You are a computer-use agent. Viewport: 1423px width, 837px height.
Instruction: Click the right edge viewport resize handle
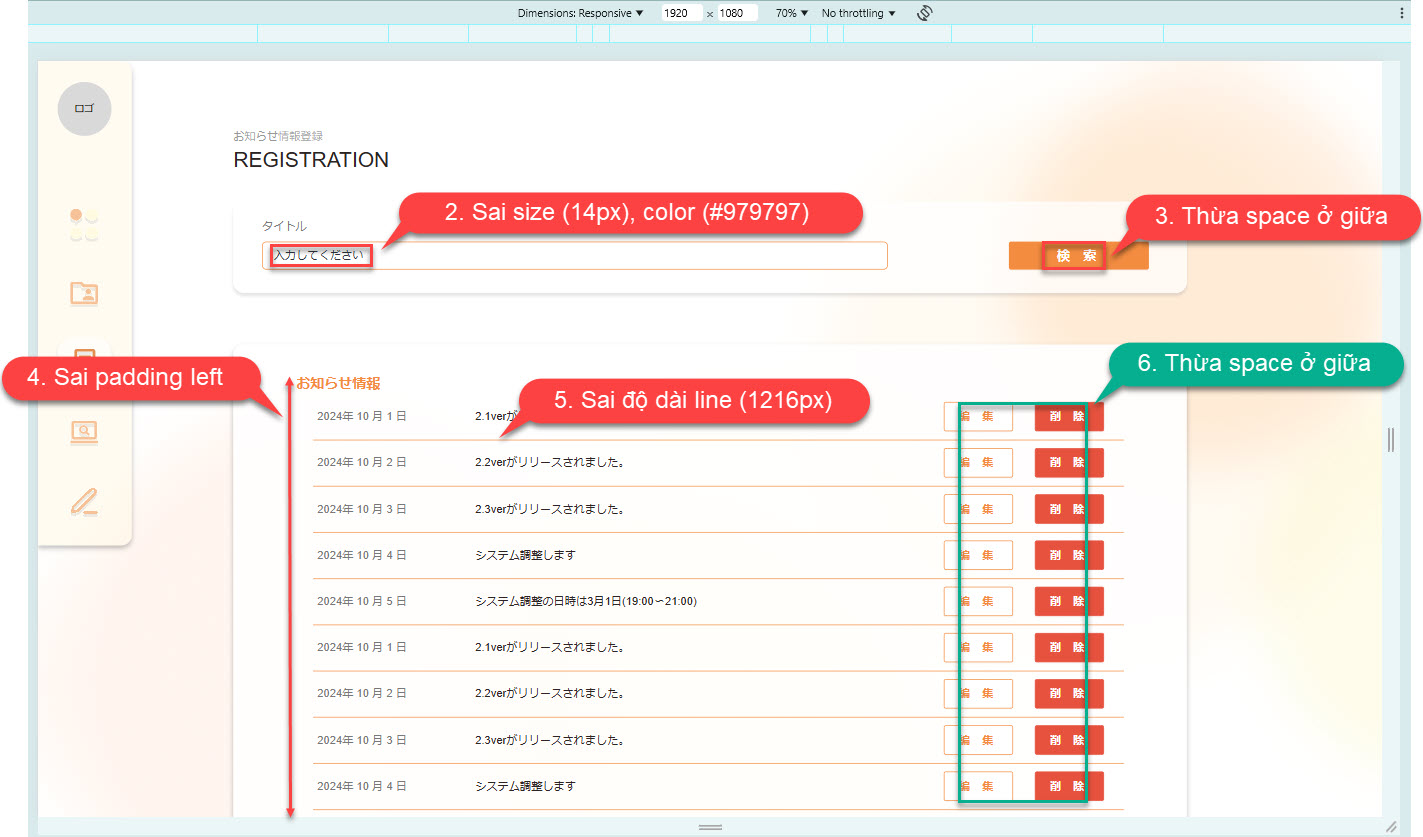coord(1390,439)
